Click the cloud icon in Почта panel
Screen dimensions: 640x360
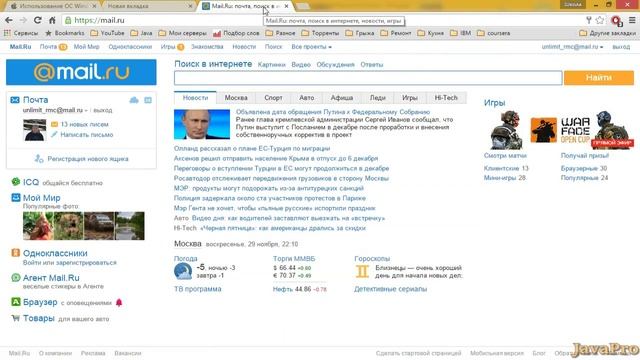click(134, 100)
